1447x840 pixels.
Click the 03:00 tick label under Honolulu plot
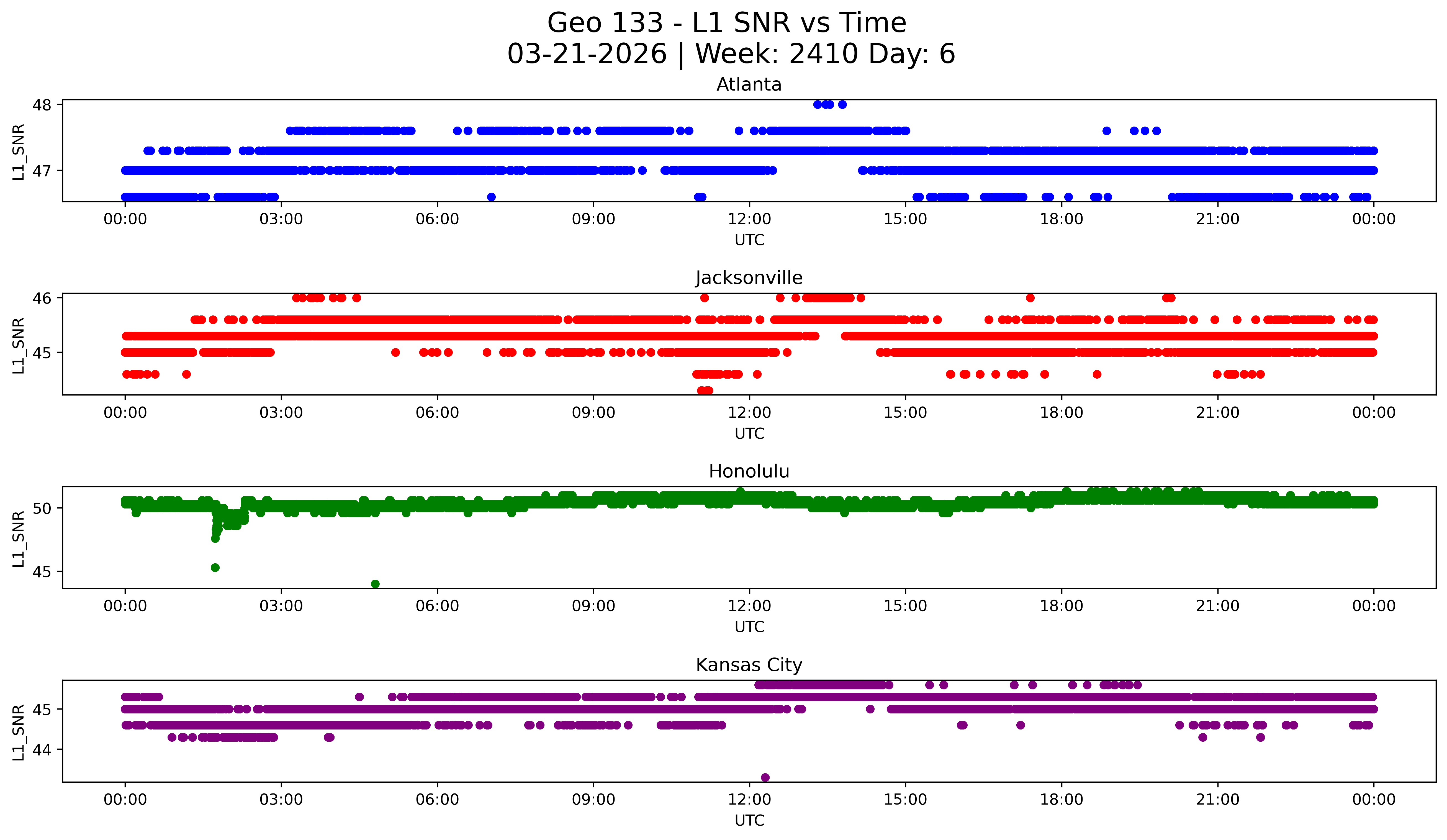[281, 606]
